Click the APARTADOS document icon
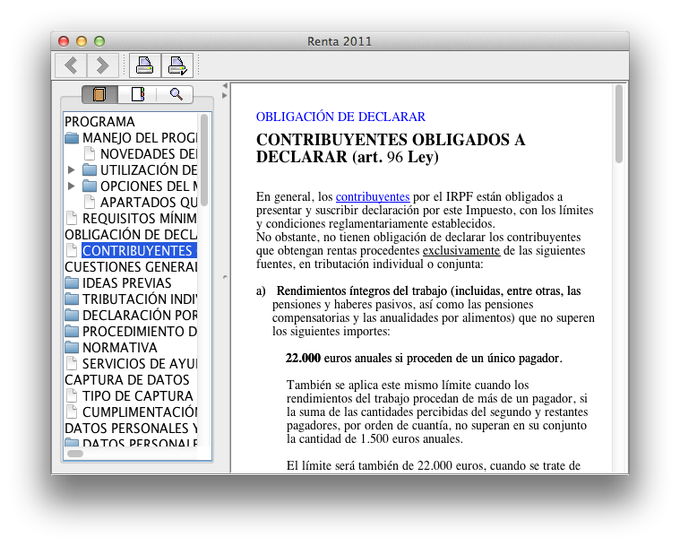The height and width of the screenshot is (546, 680). tap(90, 202)
